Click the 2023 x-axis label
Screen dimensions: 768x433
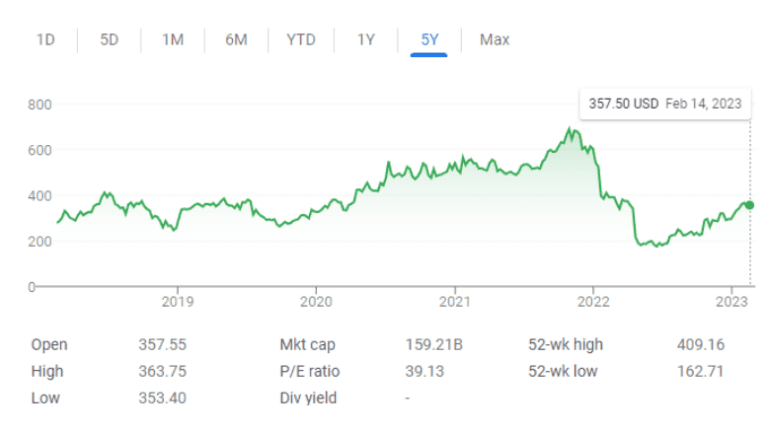(732, 301)
